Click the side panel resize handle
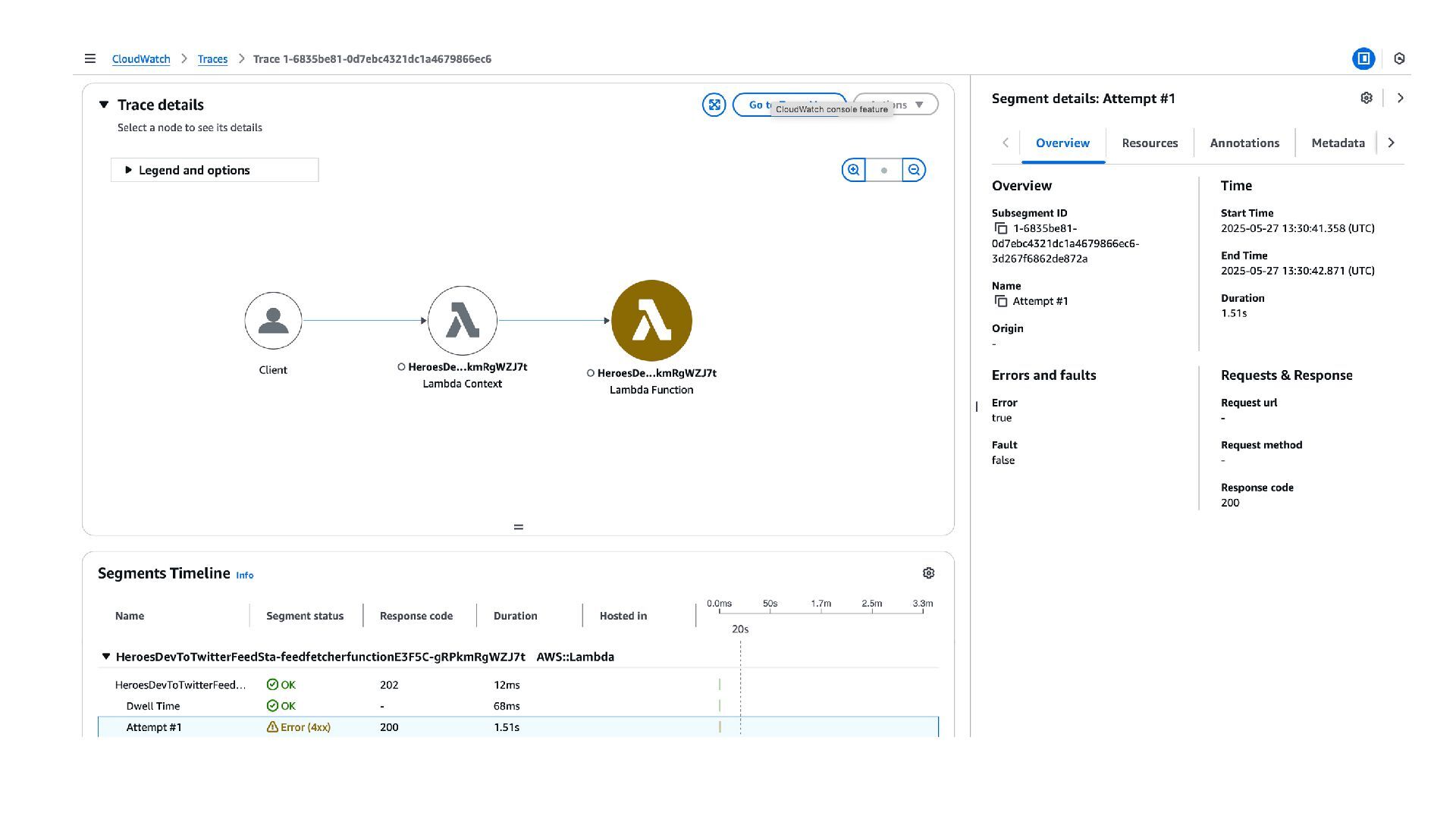Screen dimensions: 1456x819 [977, 406]
